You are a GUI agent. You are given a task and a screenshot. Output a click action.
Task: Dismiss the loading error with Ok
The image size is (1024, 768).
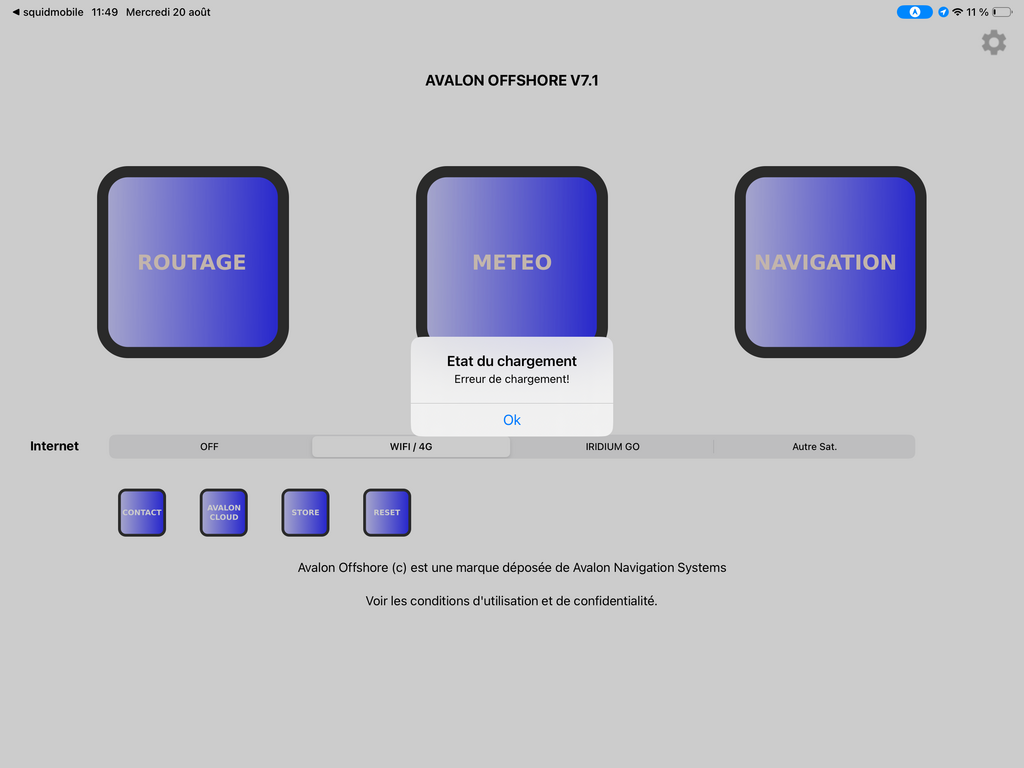coord(512,420)
